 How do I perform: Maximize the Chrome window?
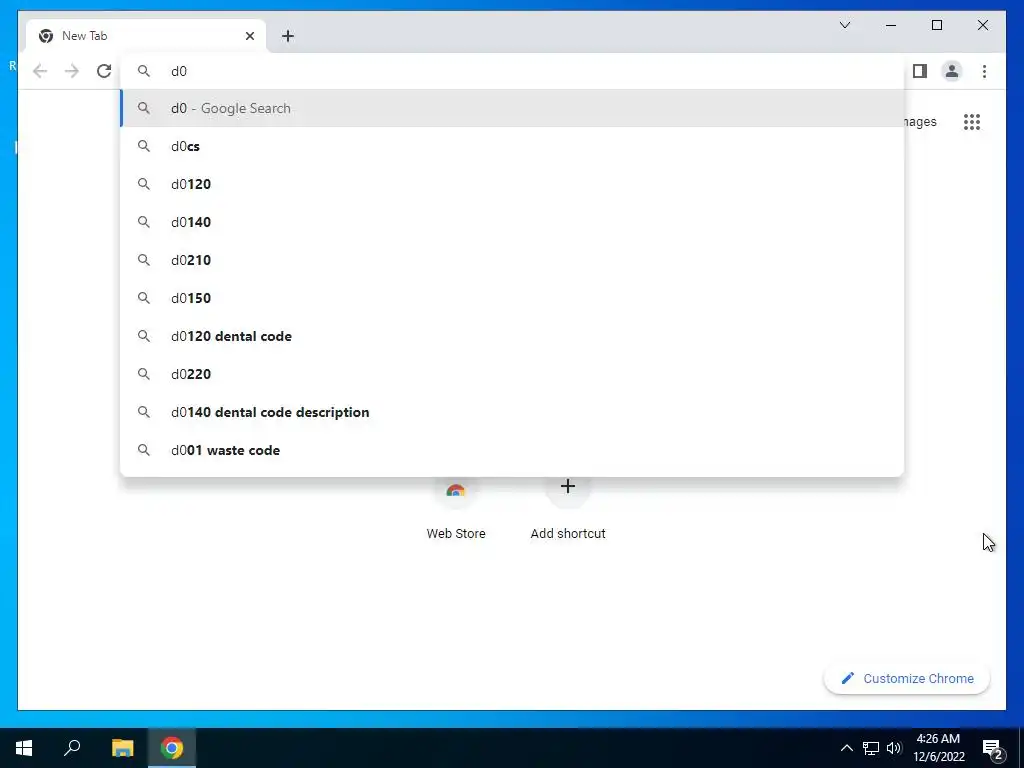click(x=936, y=25)
